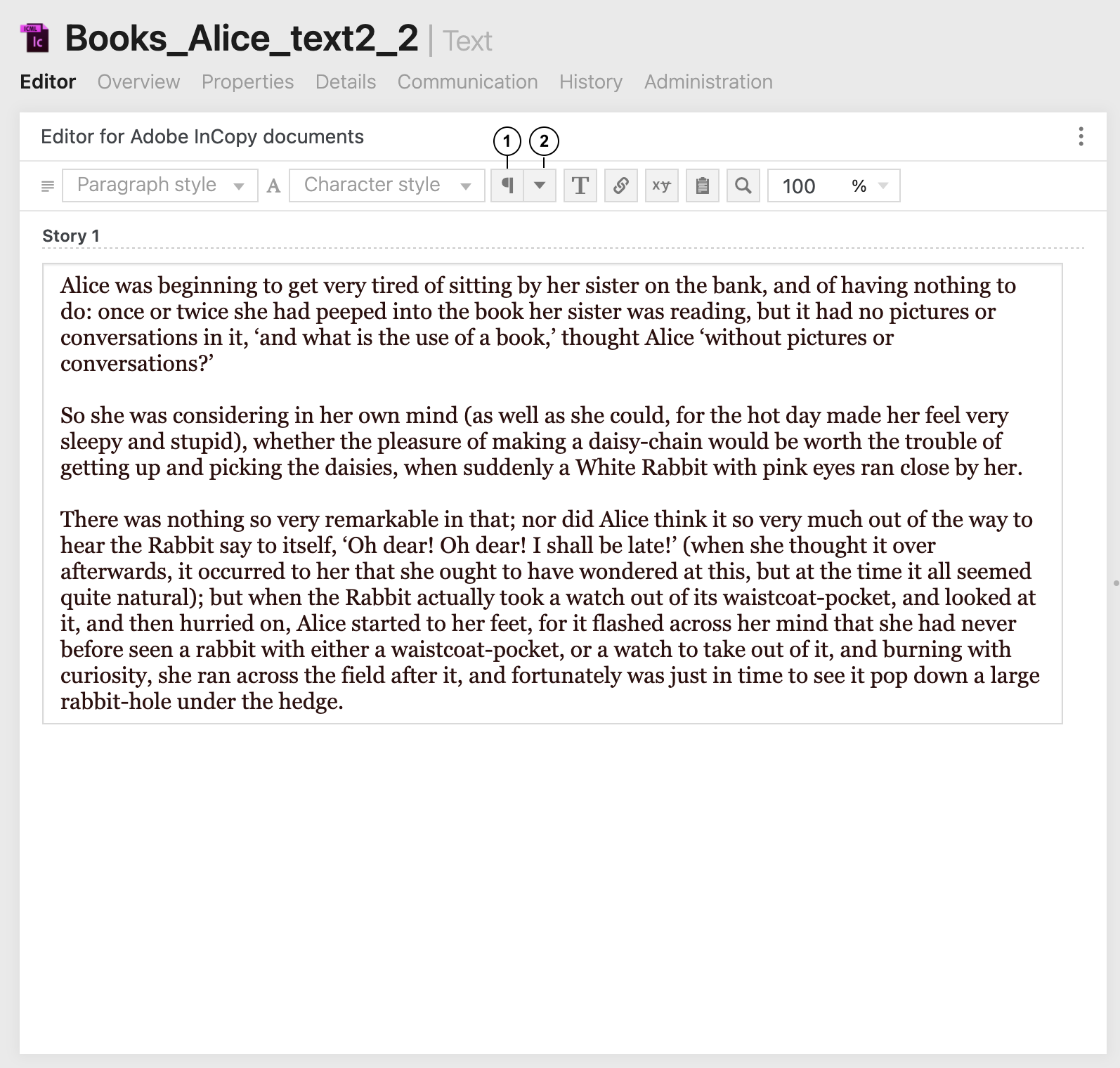Click the strikethrough xy icon

[x=661, y=185]
